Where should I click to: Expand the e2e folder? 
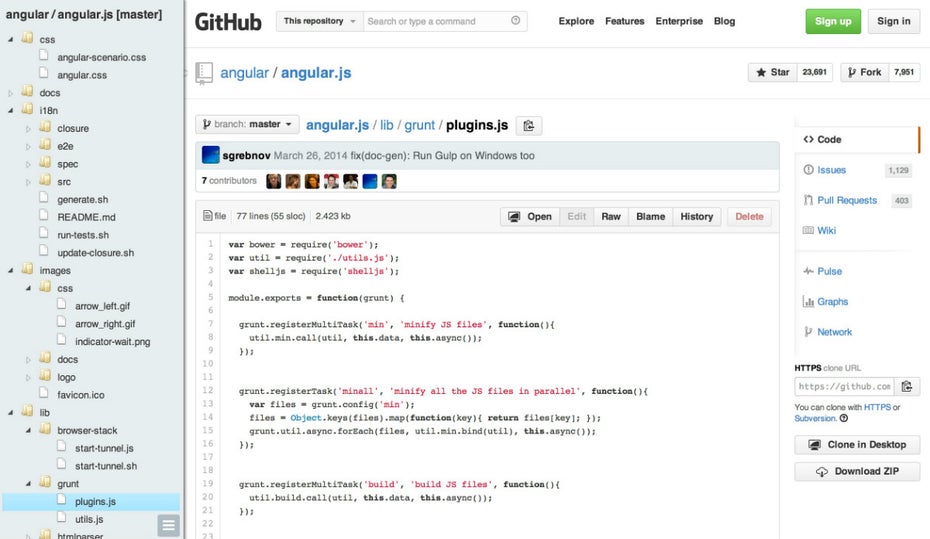[28, 146]
